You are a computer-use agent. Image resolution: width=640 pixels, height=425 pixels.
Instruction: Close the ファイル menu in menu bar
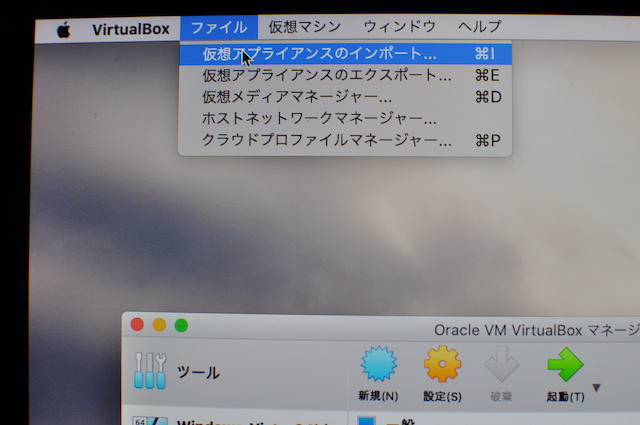pyautogui.click(x=219, y=28)
